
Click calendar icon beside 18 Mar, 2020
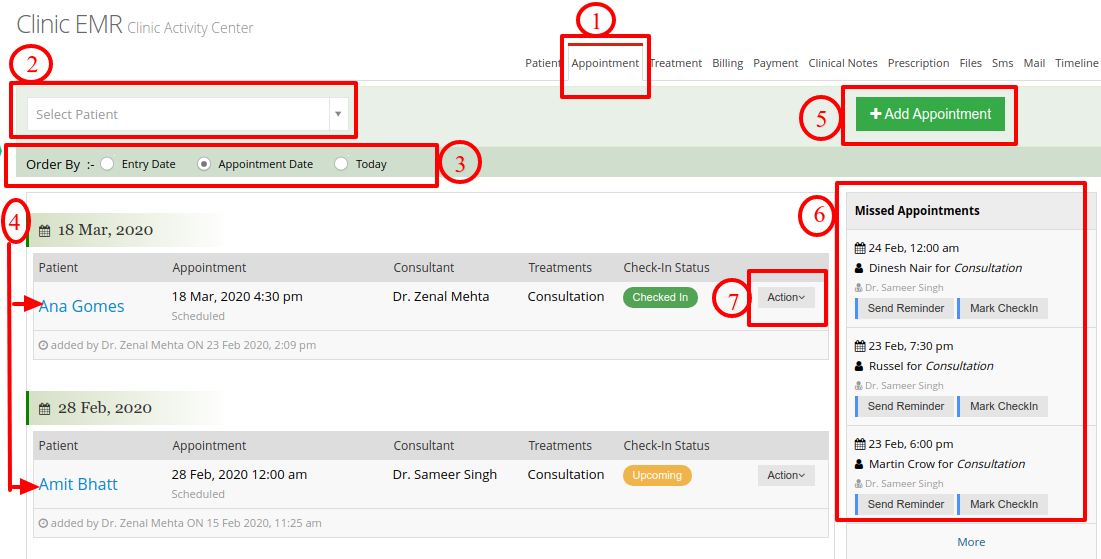tap(44, 230)
